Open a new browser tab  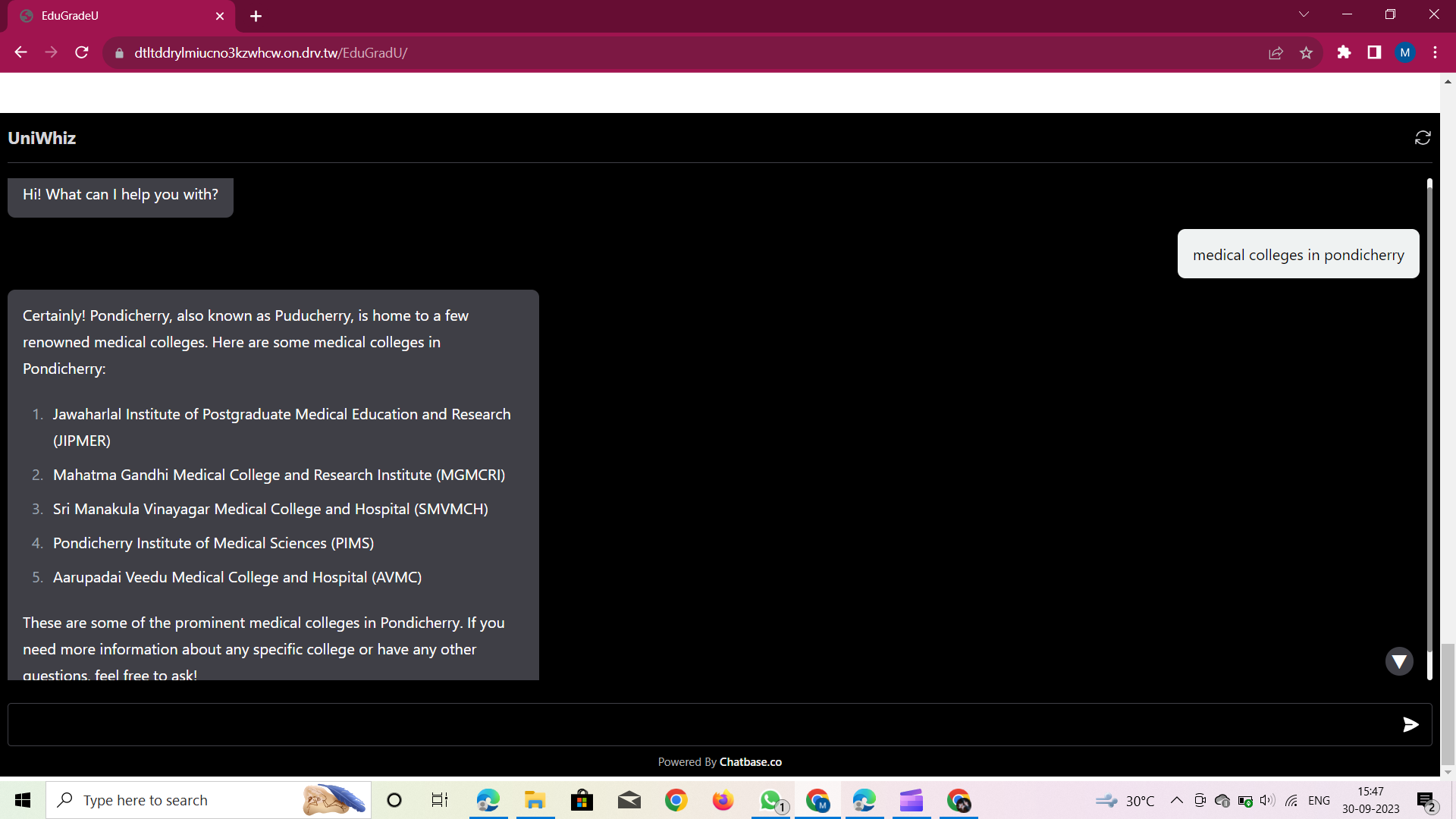tap(256, 16)
